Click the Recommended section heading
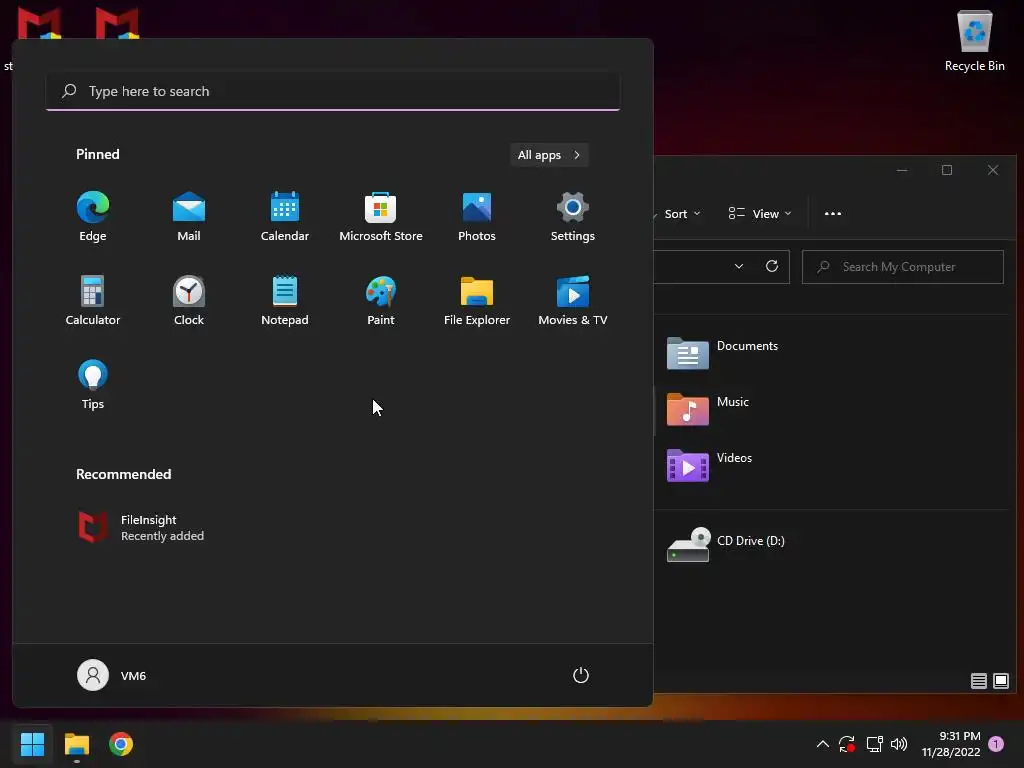 click(x=123, y=474)
